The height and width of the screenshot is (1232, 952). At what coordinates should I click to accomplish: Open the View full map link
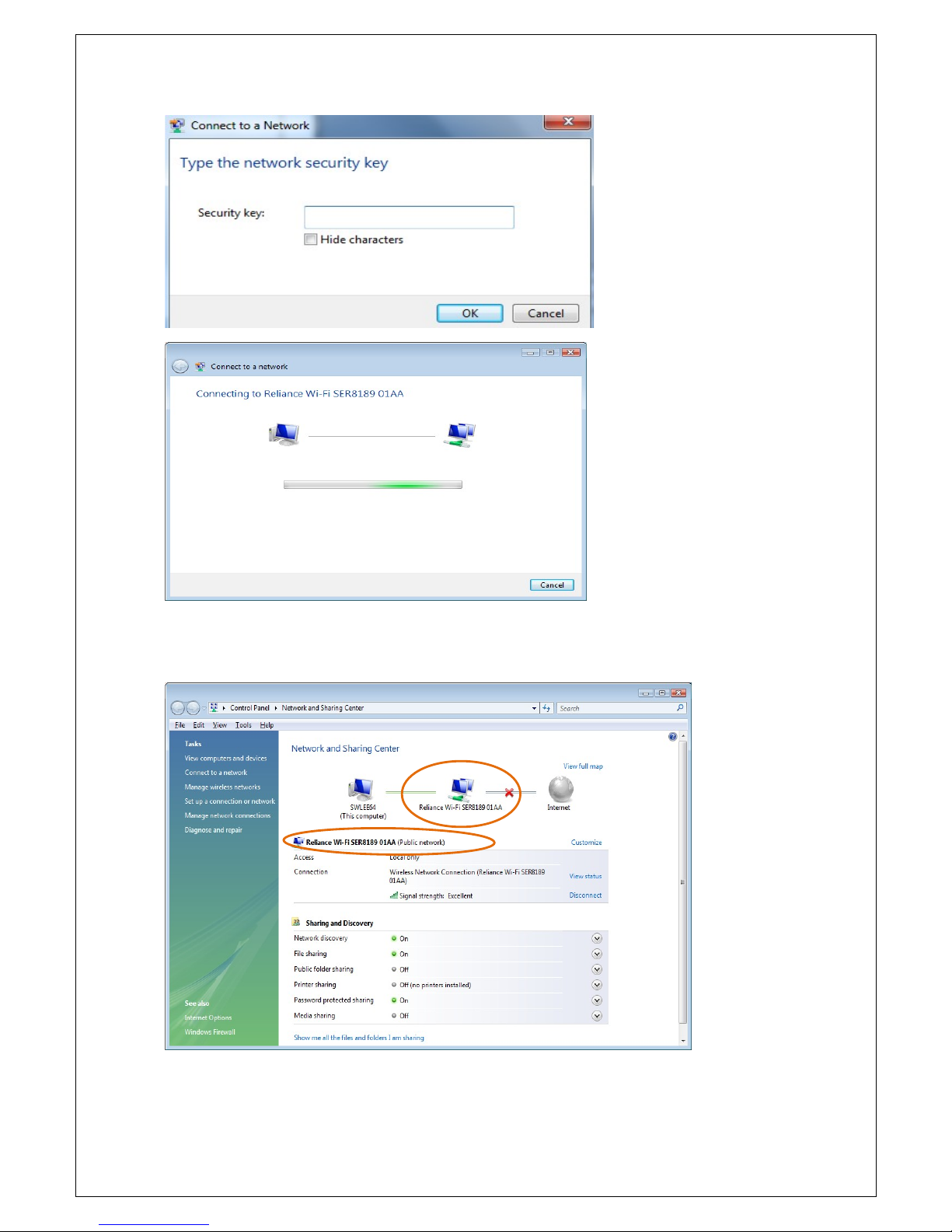click(583, 766)
